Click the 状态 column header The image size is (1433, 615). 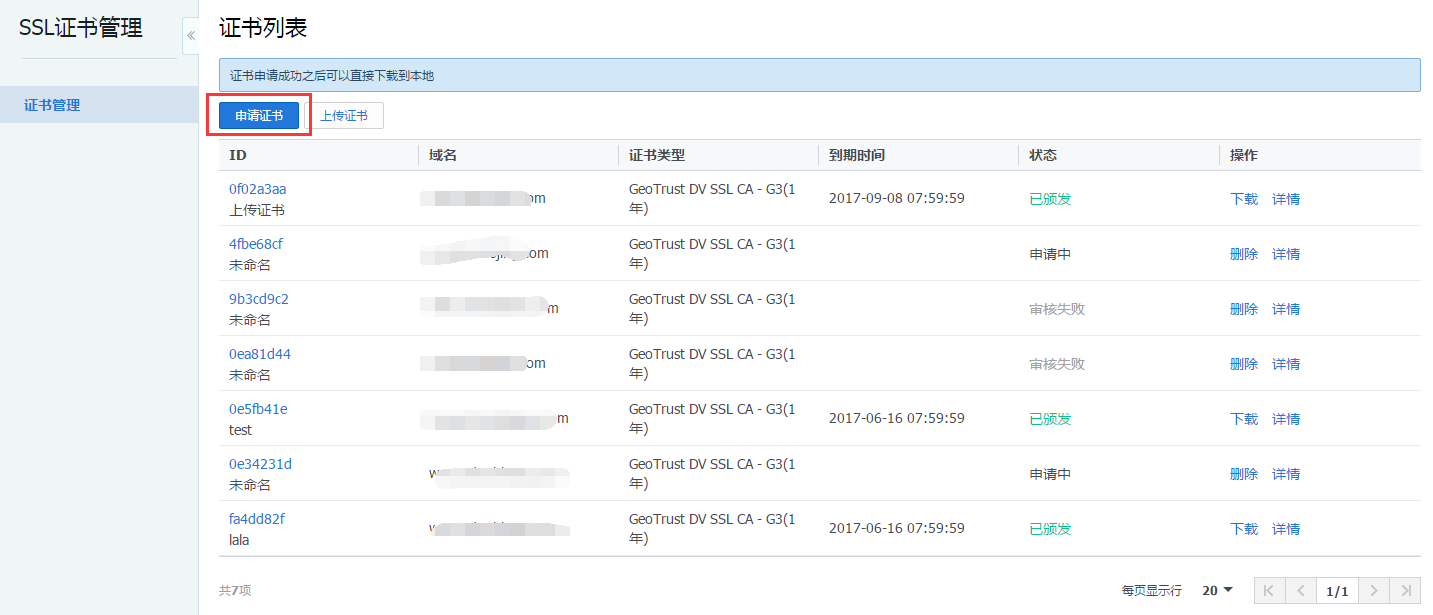click(x=1043, y=155)
